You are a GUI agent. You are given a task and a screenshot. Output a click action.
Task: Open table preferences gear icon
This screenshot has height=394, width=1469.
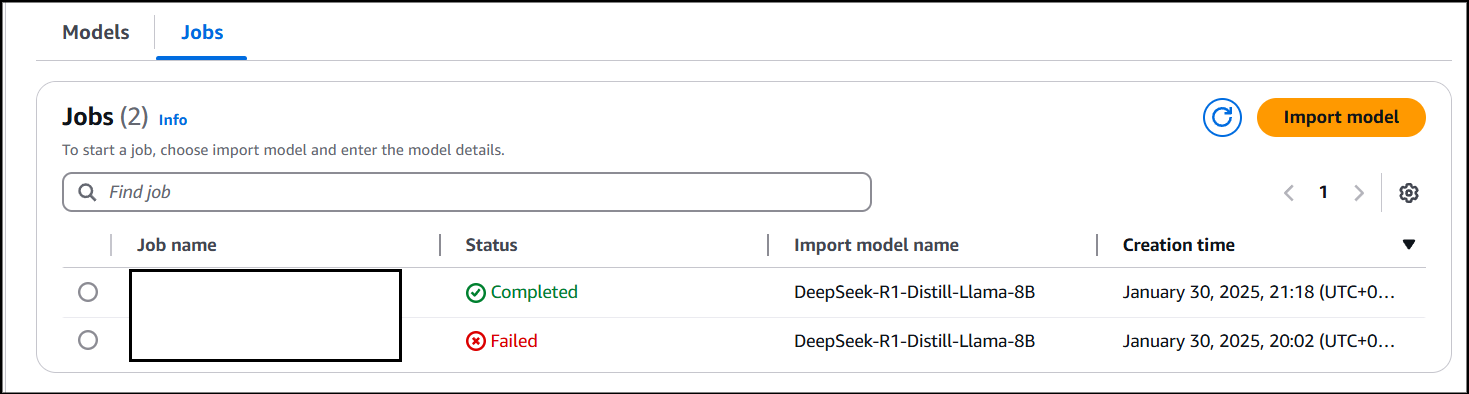click(x=1409, y=193)
